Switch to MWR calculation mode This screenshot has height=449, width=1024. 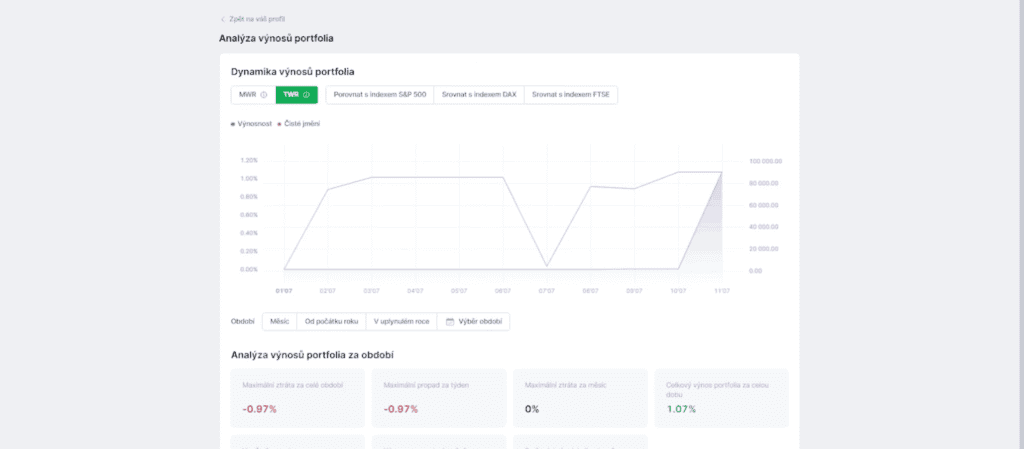pyautogui.click(x=248, y=95)
